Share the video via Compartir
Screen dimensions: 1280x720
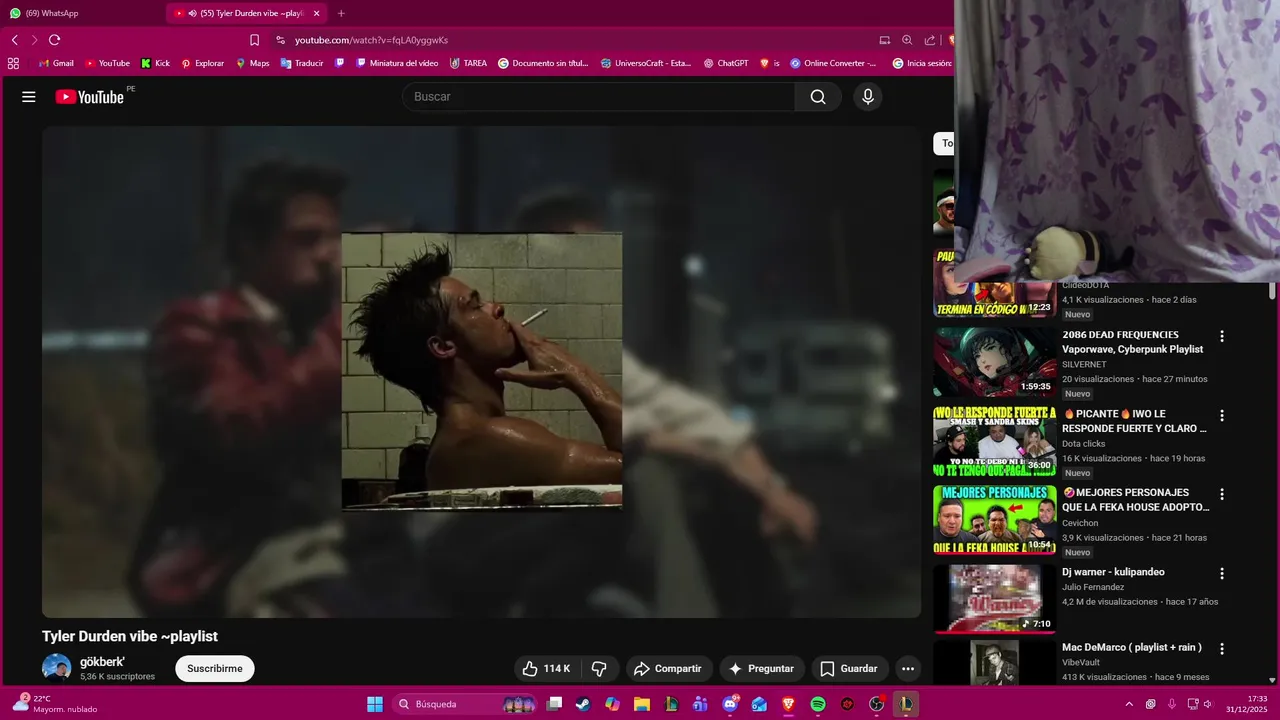669,669
